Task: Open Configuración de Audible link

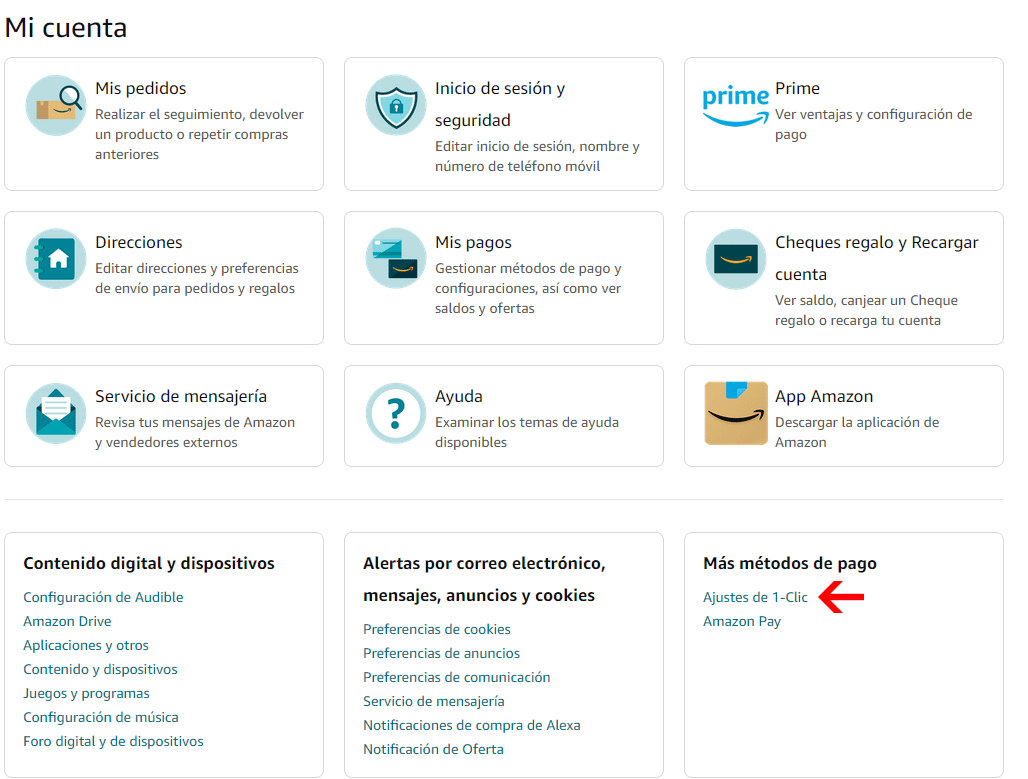Action: [103, 597]
